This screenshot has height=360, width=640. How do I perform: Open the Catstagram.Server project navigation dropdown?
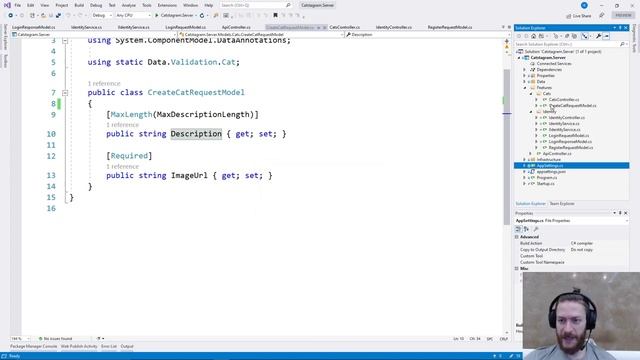(x=93, y=35)
